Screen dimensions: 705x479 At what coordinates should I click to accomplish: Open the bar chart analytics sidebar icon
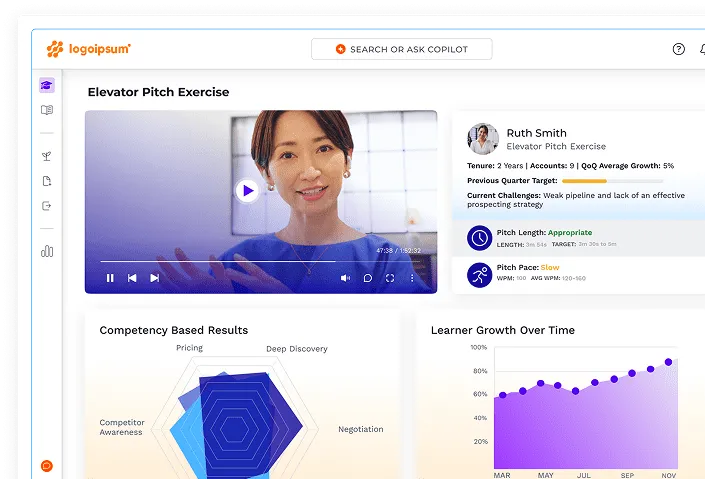click(x=47, y=251)
